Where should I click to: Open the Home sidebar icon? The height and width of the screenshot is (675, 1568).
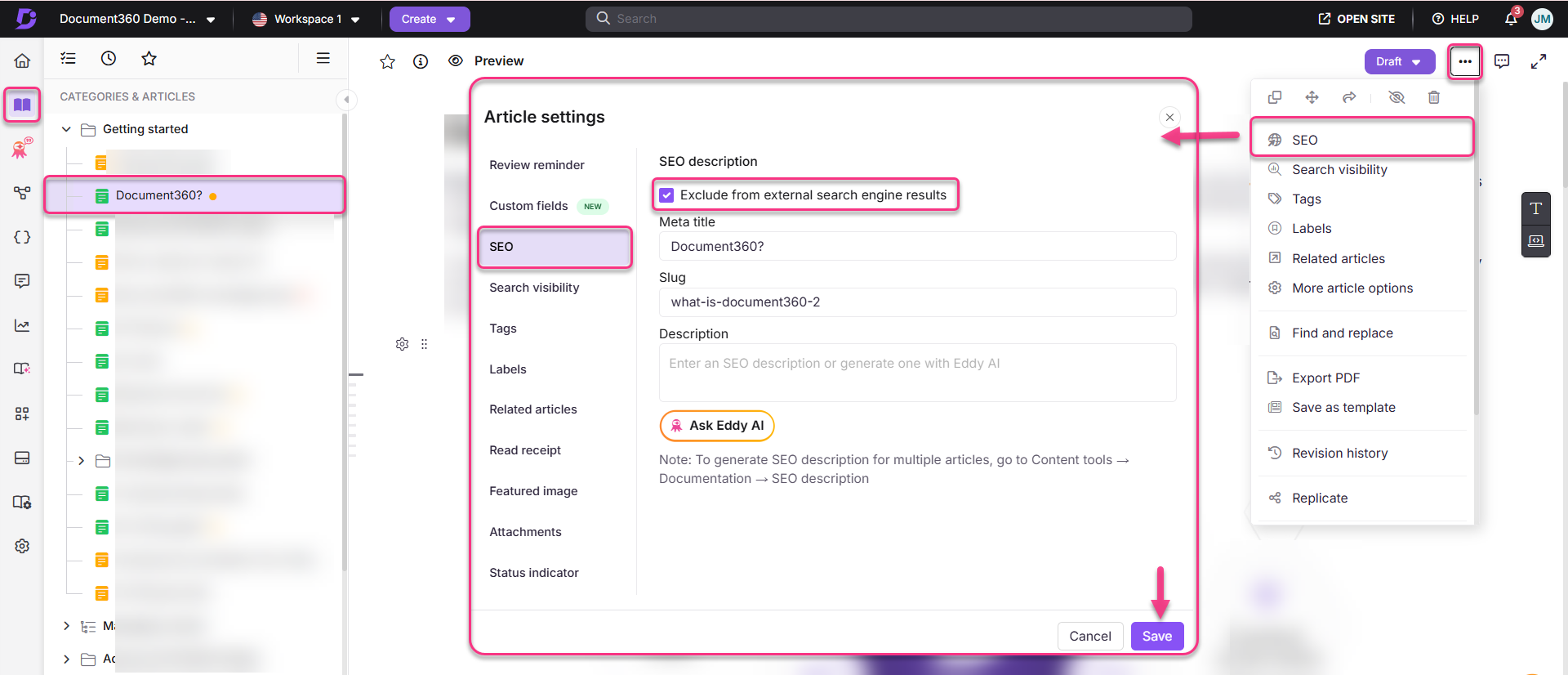click(x=22, y=60)
